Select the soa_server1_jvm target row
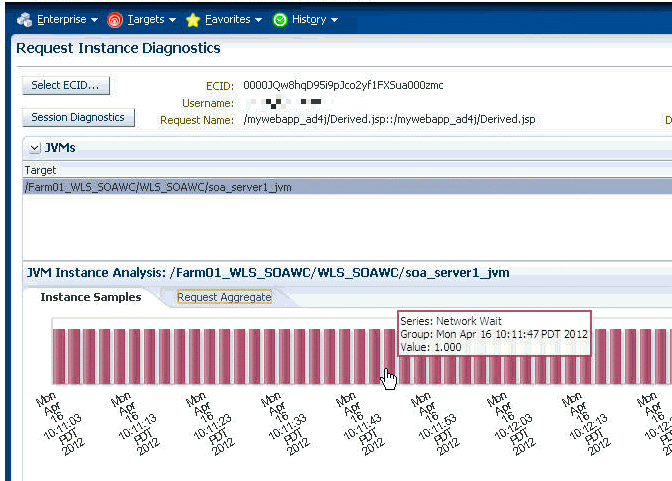 click(x=347, y=187)
